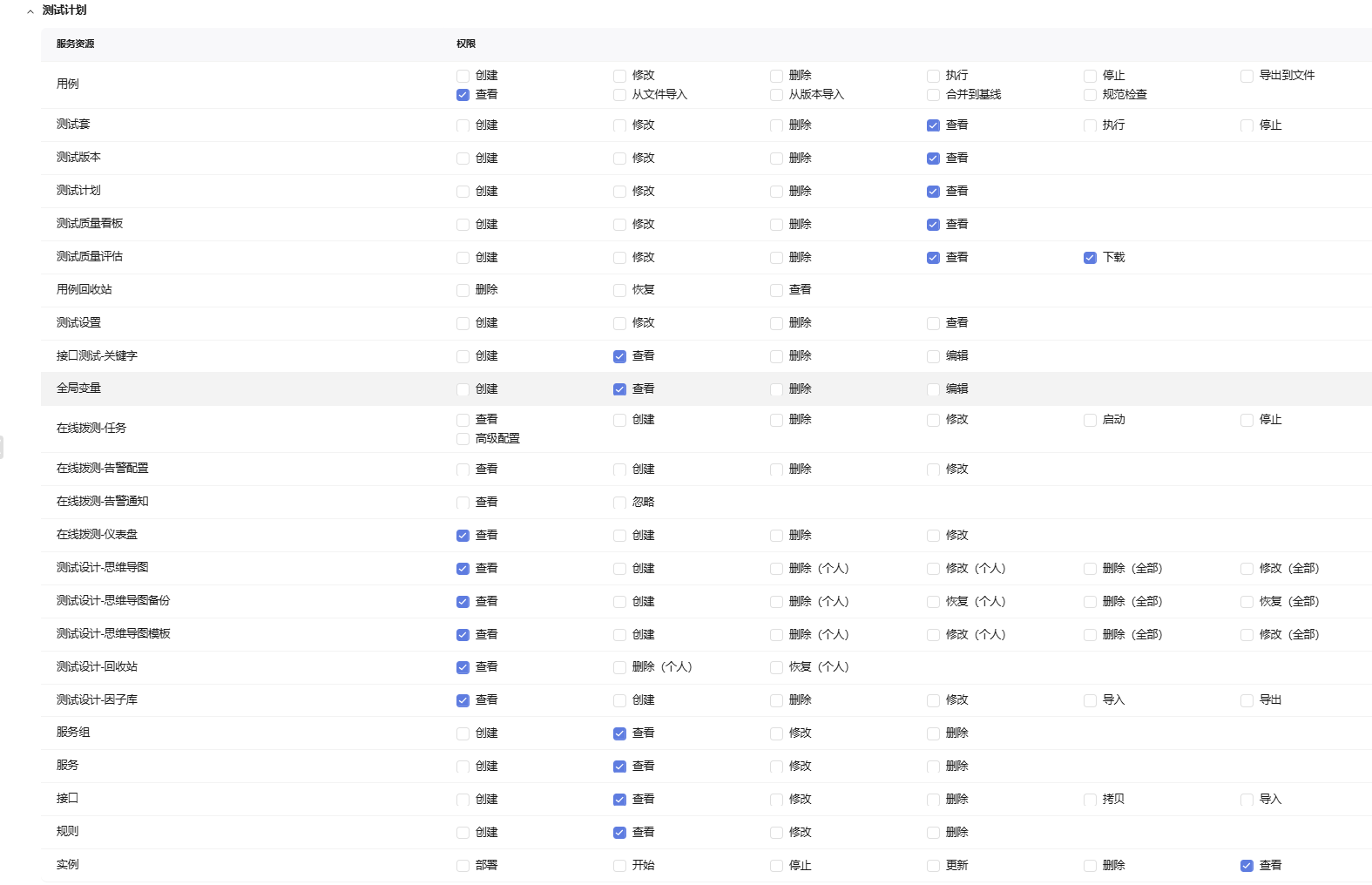Uncheck 查看 for 实例 row
This screenshot has width=1372, height=885.
[1247, 866]
